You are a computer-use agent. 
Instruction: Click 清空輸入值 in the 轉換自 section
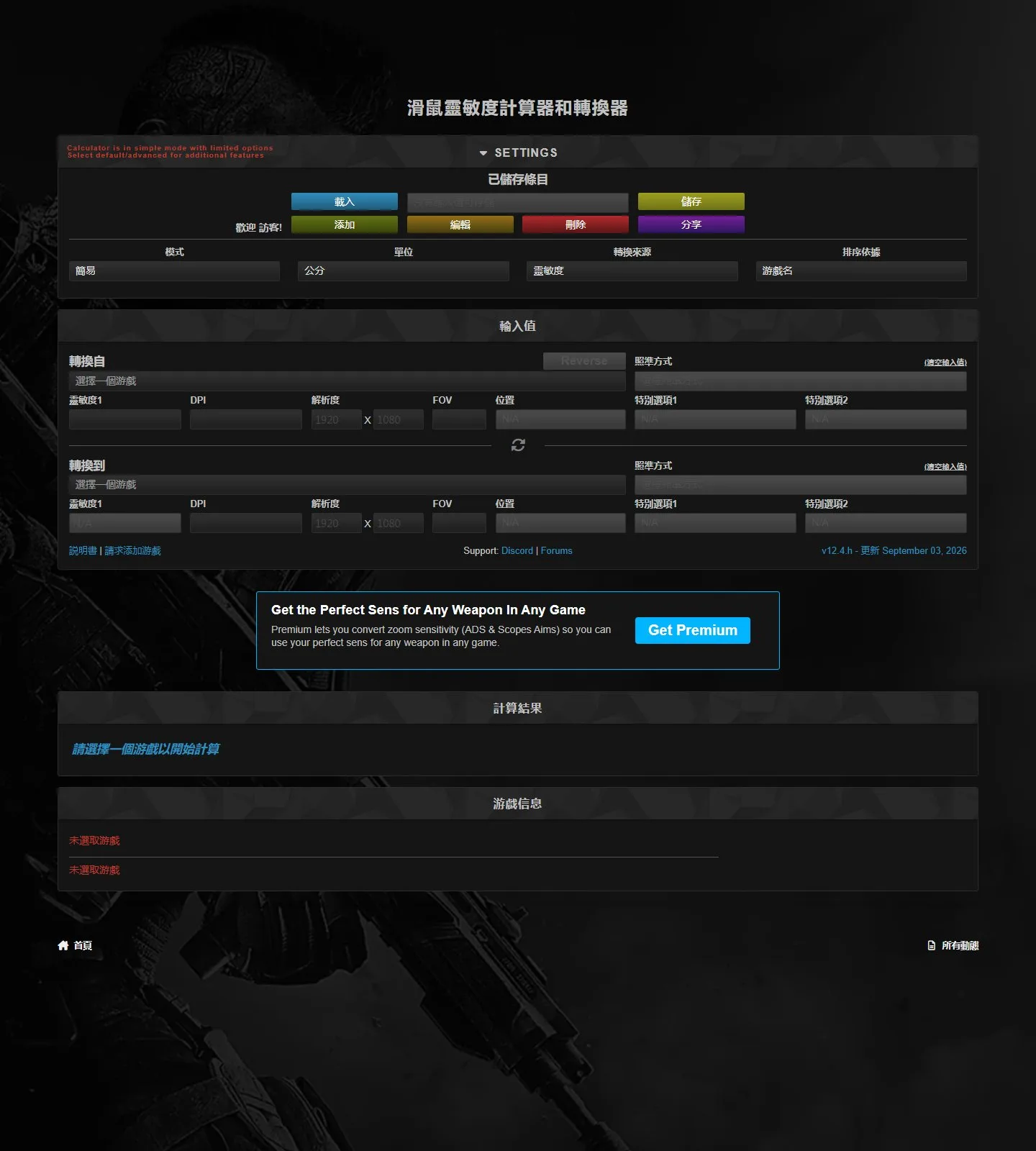[945, 363]
